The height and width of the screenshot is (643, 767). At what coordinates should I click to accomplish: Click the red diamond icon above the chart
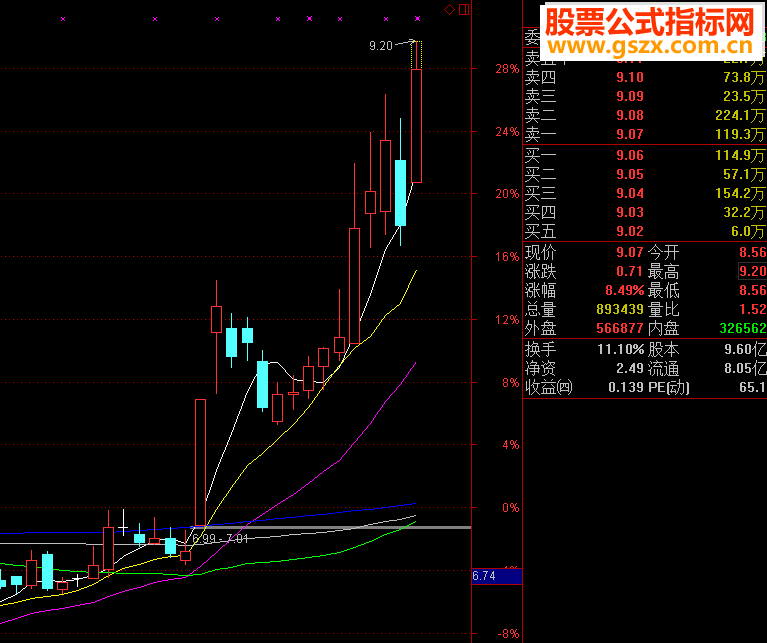[x=449, y=10]
